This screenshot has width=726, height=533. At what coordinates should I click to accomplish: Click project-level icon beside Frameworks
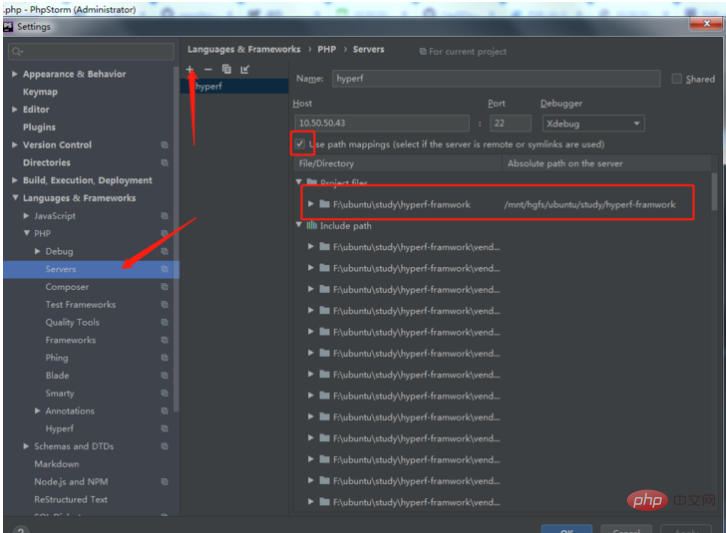point(164,340)
